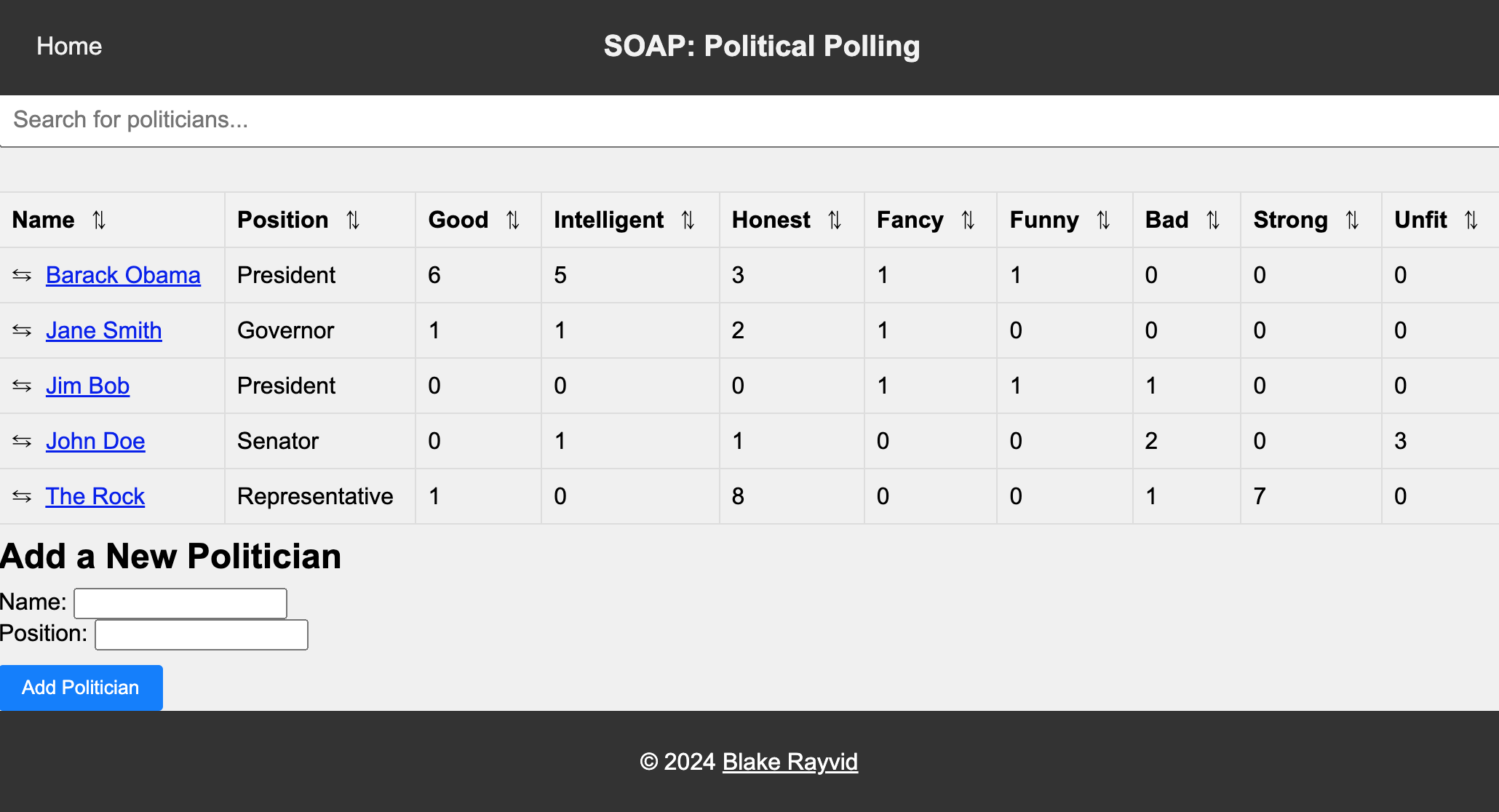1499x812 pixels.
Task: Open Barack Obama politician profile
Action: 123,274
